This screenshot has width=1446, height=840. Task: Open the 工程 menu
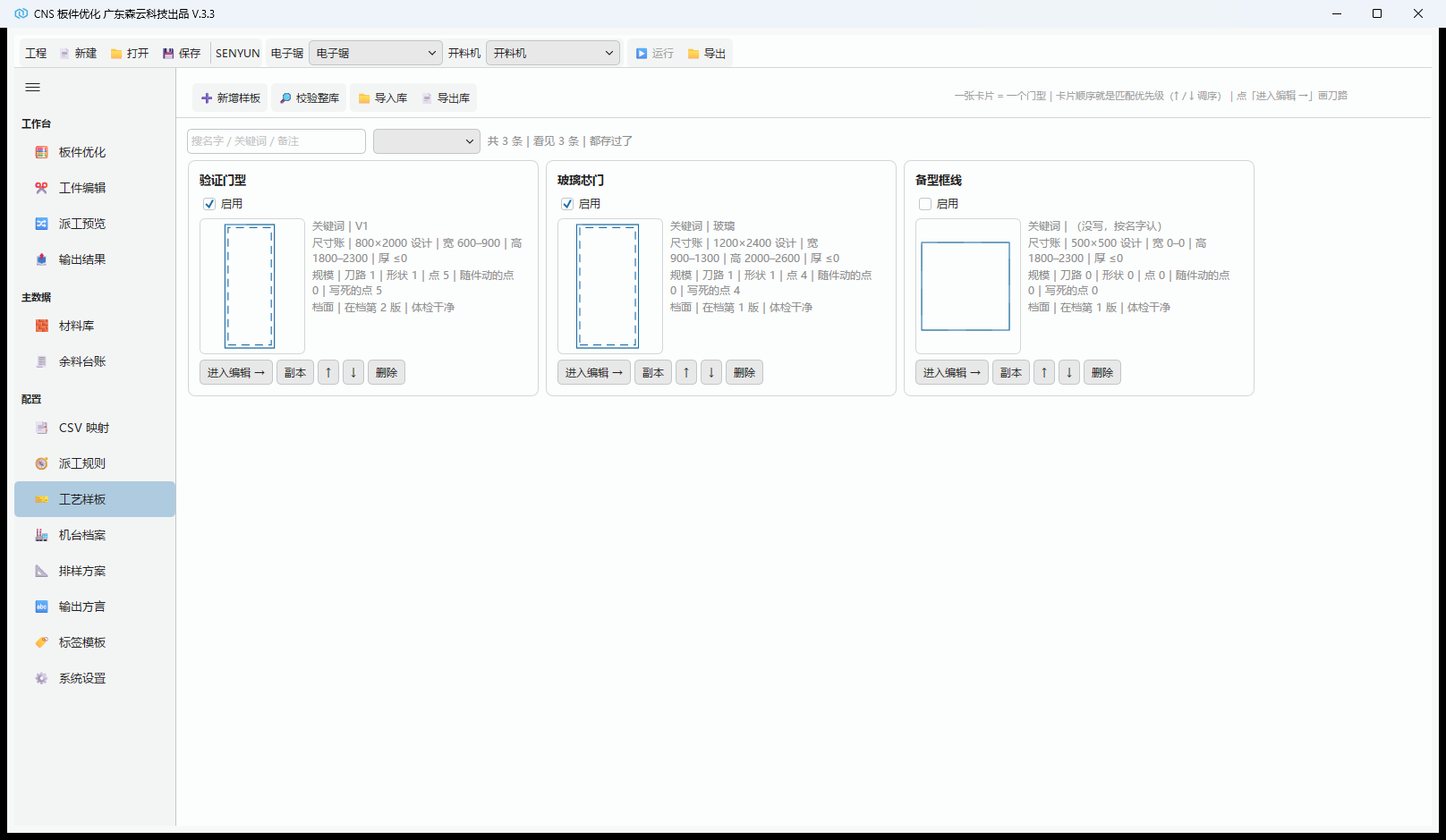(x=36, y=54)
